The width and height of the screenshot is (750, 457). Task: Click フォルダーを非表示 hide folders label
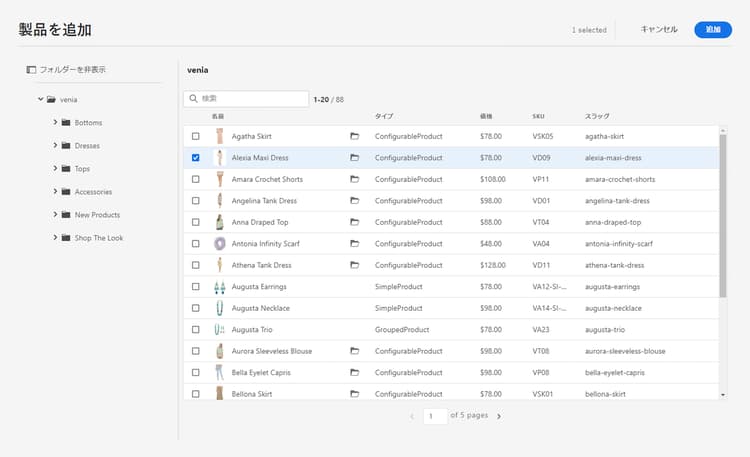(x=73, y=70)
